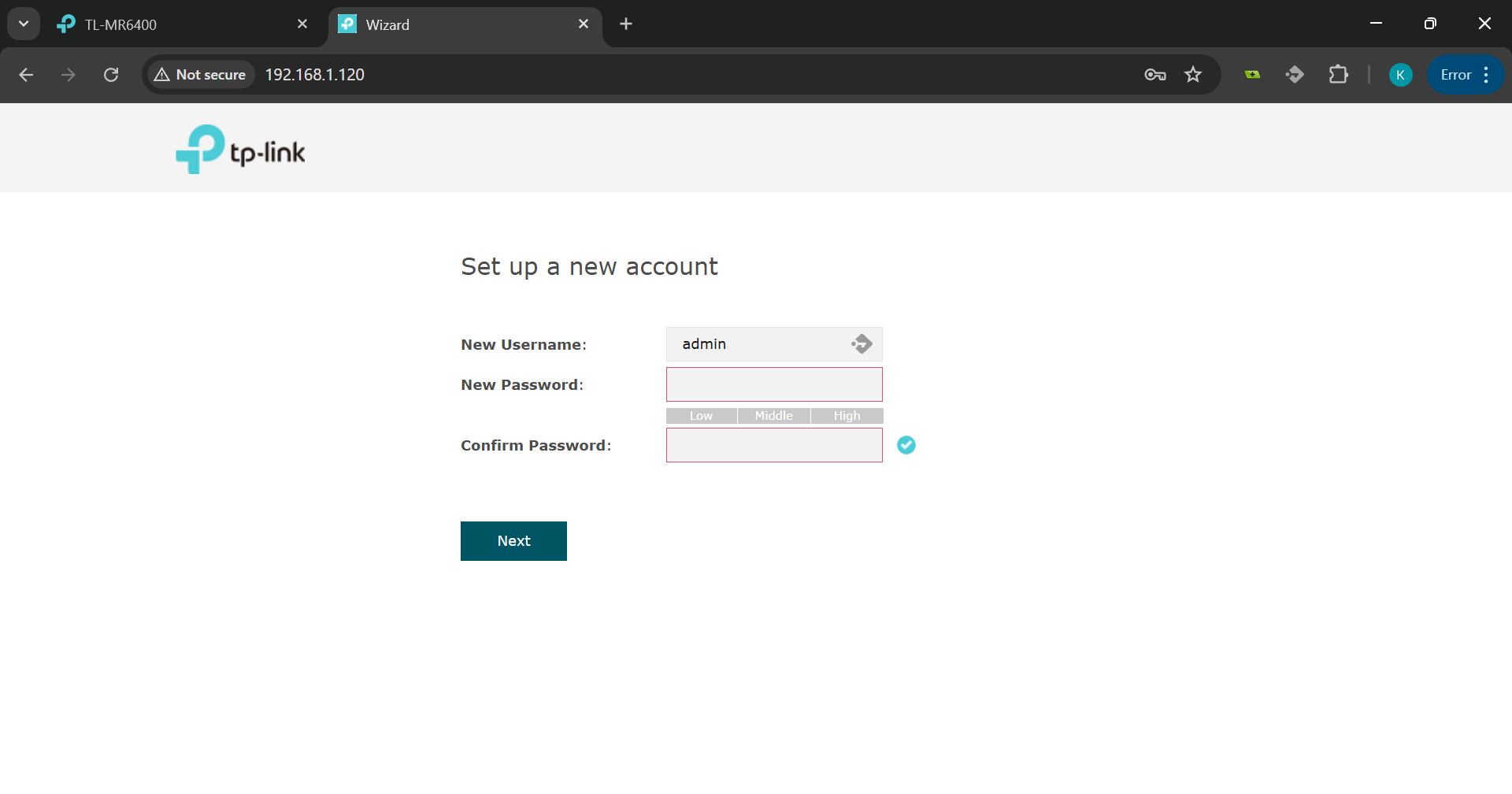1512x794 pixels.
Task: Click the green NVIDIA extension icon
Action: coord(1252,75)
